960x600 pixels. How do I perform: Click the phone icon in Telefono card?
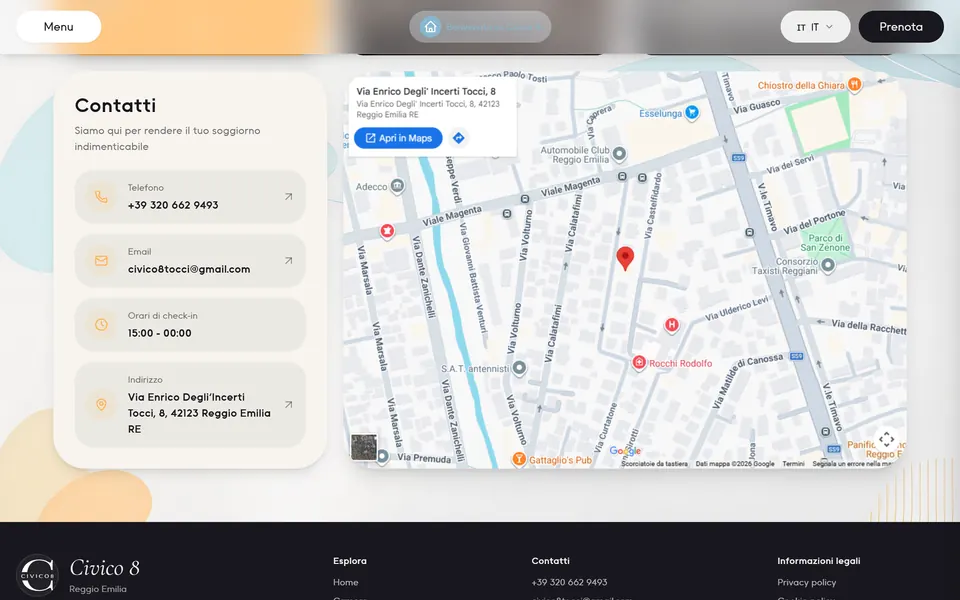(101, 197)
